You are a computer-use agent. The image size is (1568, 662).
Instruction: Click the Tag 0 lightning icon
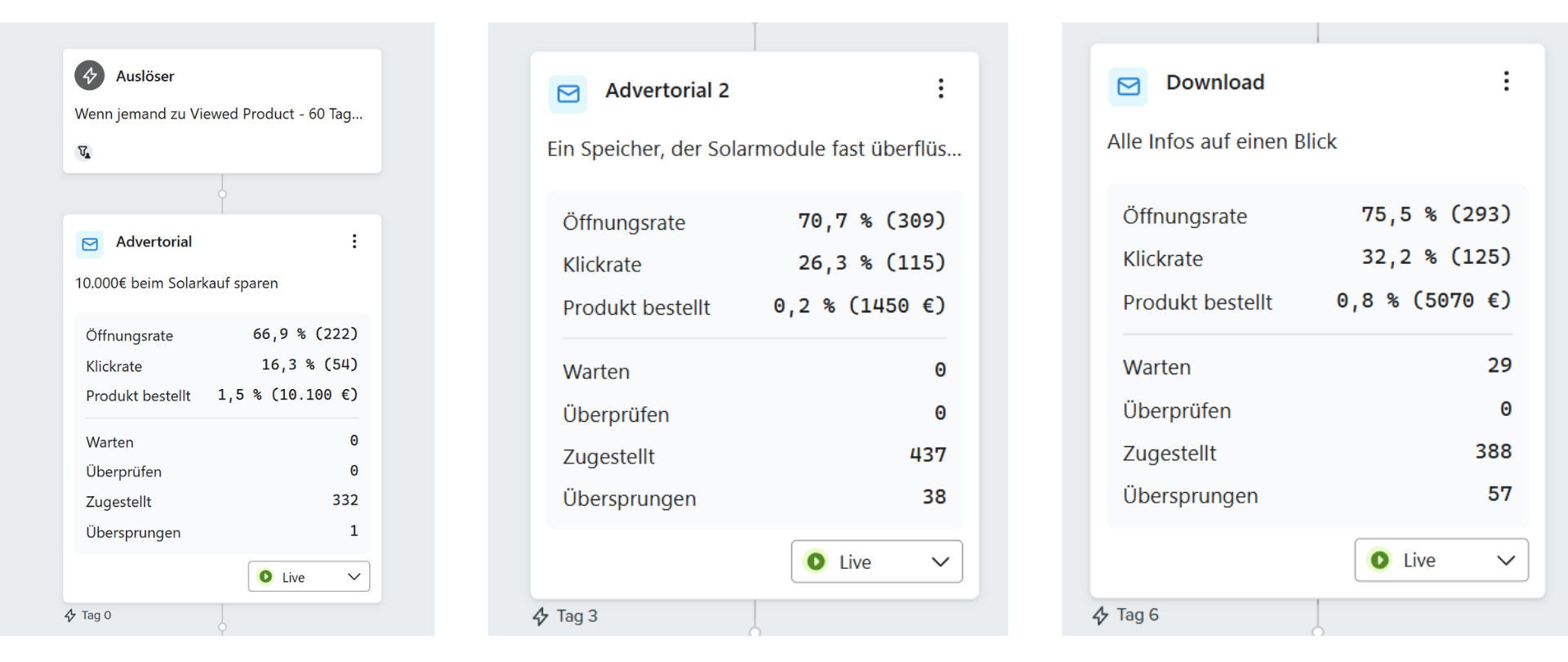click(70, 615)
